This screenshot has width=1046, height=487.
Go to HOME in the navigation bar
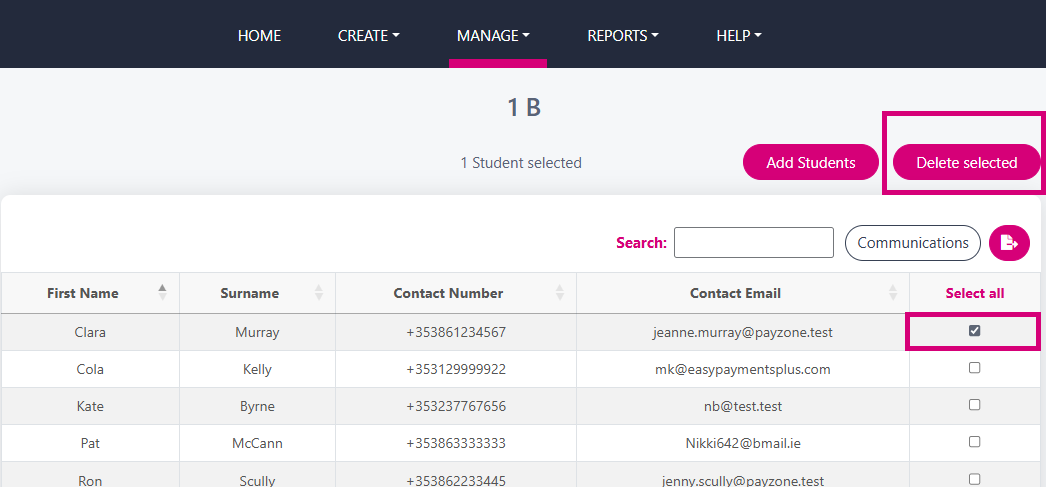pyautogui.click(x=259, y=35)
